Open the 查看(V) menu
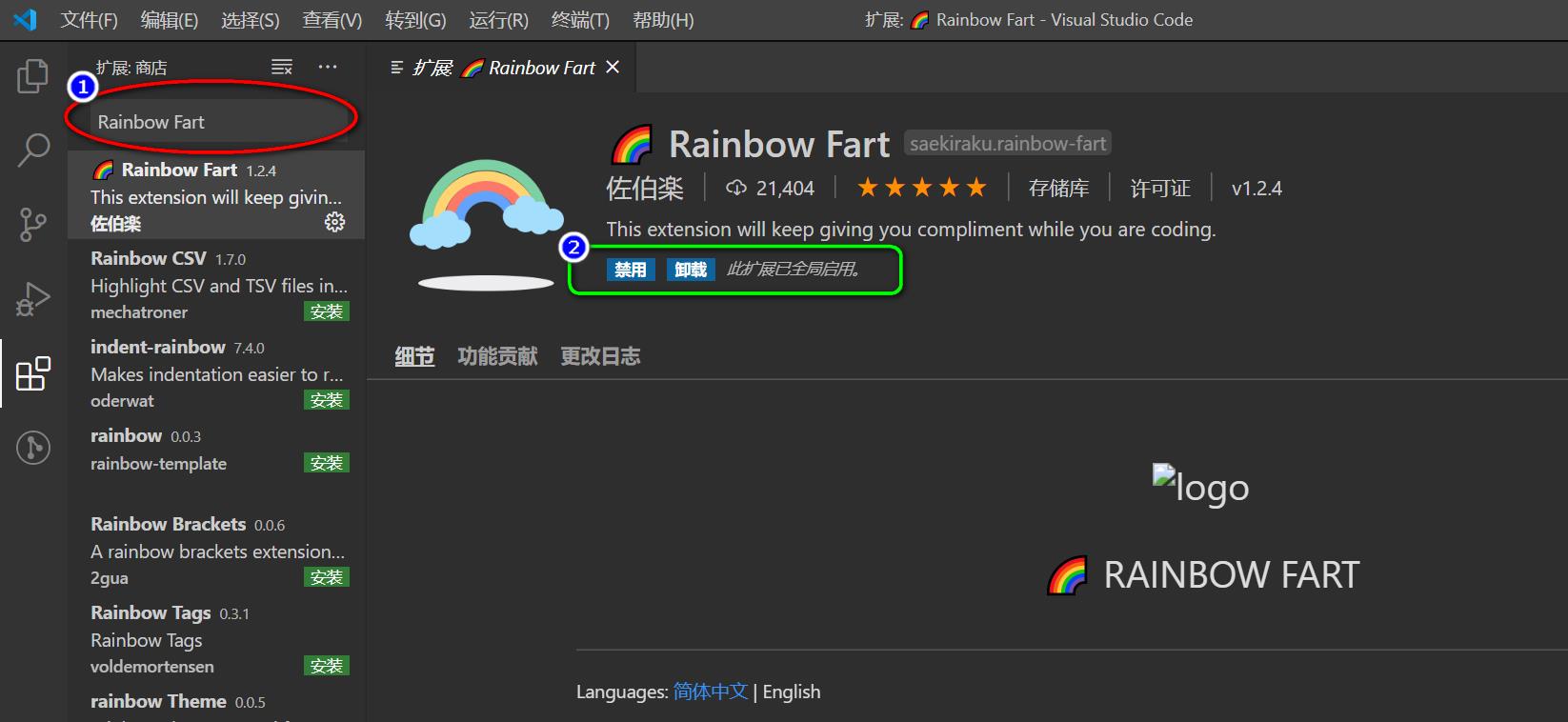 (x=332, y=20)
